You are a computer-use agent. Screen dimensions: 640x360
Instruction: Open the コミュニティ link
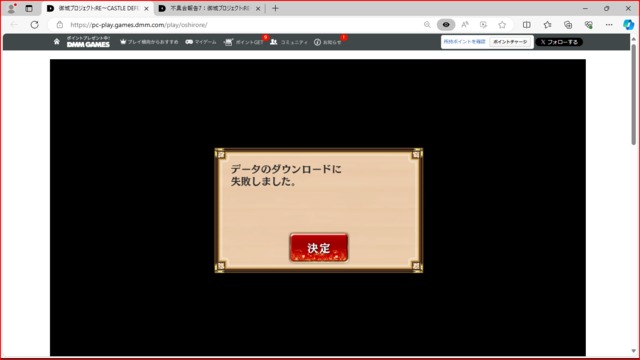(289, 42)
